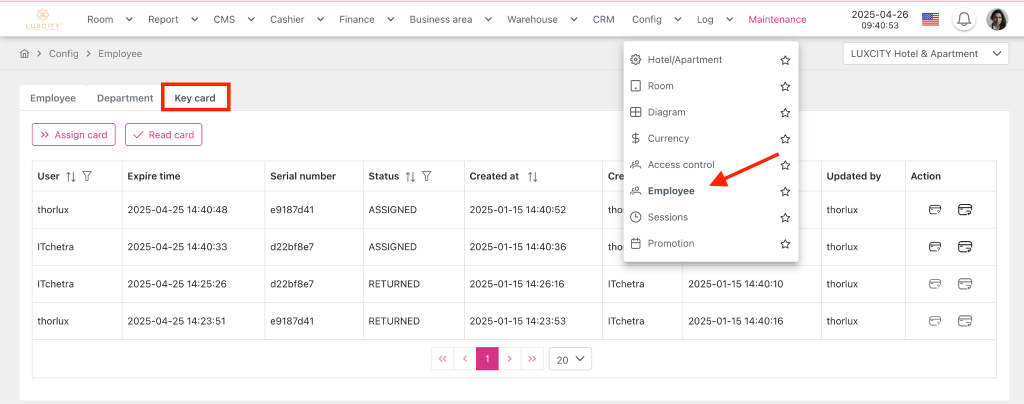
Task: Click the home icon in breadcrumb
Action: (25, 54)
